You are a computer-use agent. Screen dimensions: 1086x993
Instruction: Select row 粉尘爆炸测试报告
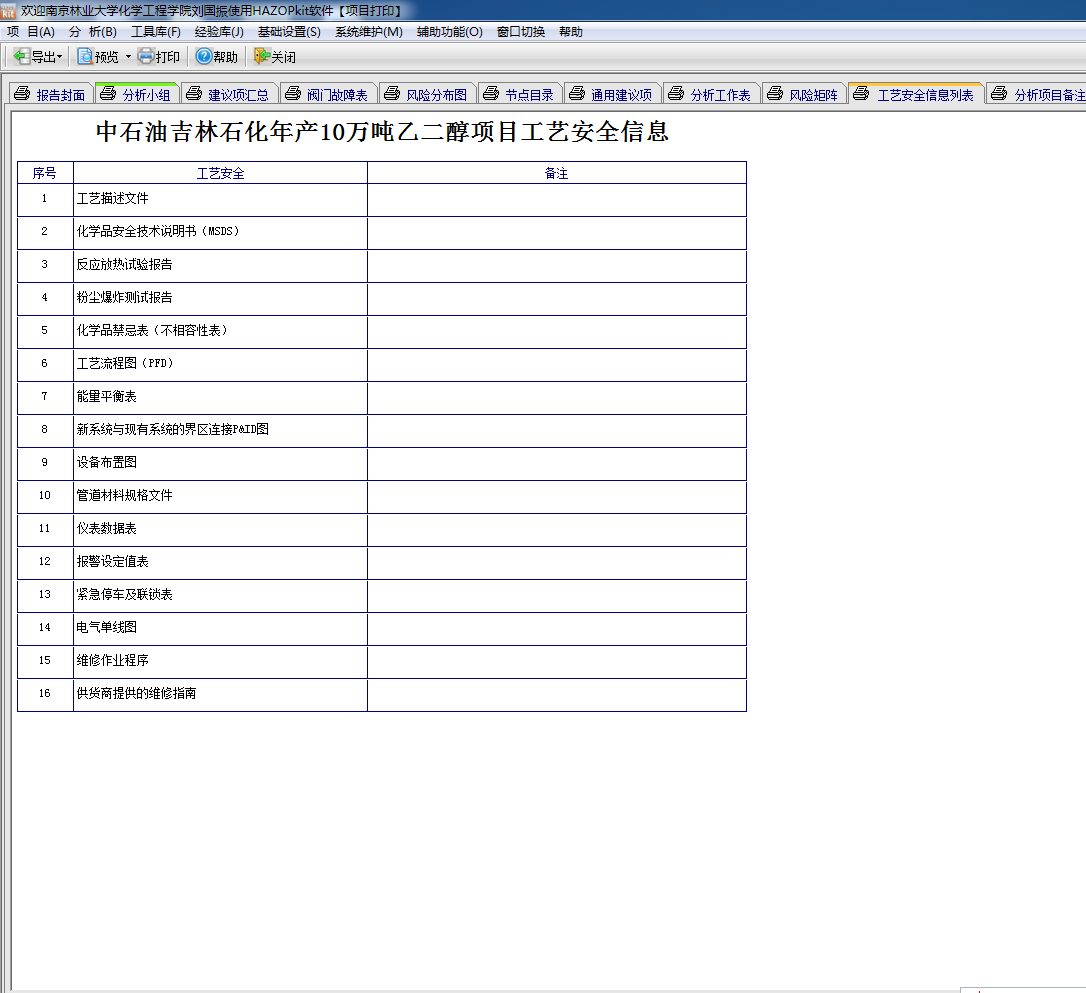pyautogui.click(x=382, y=299)
